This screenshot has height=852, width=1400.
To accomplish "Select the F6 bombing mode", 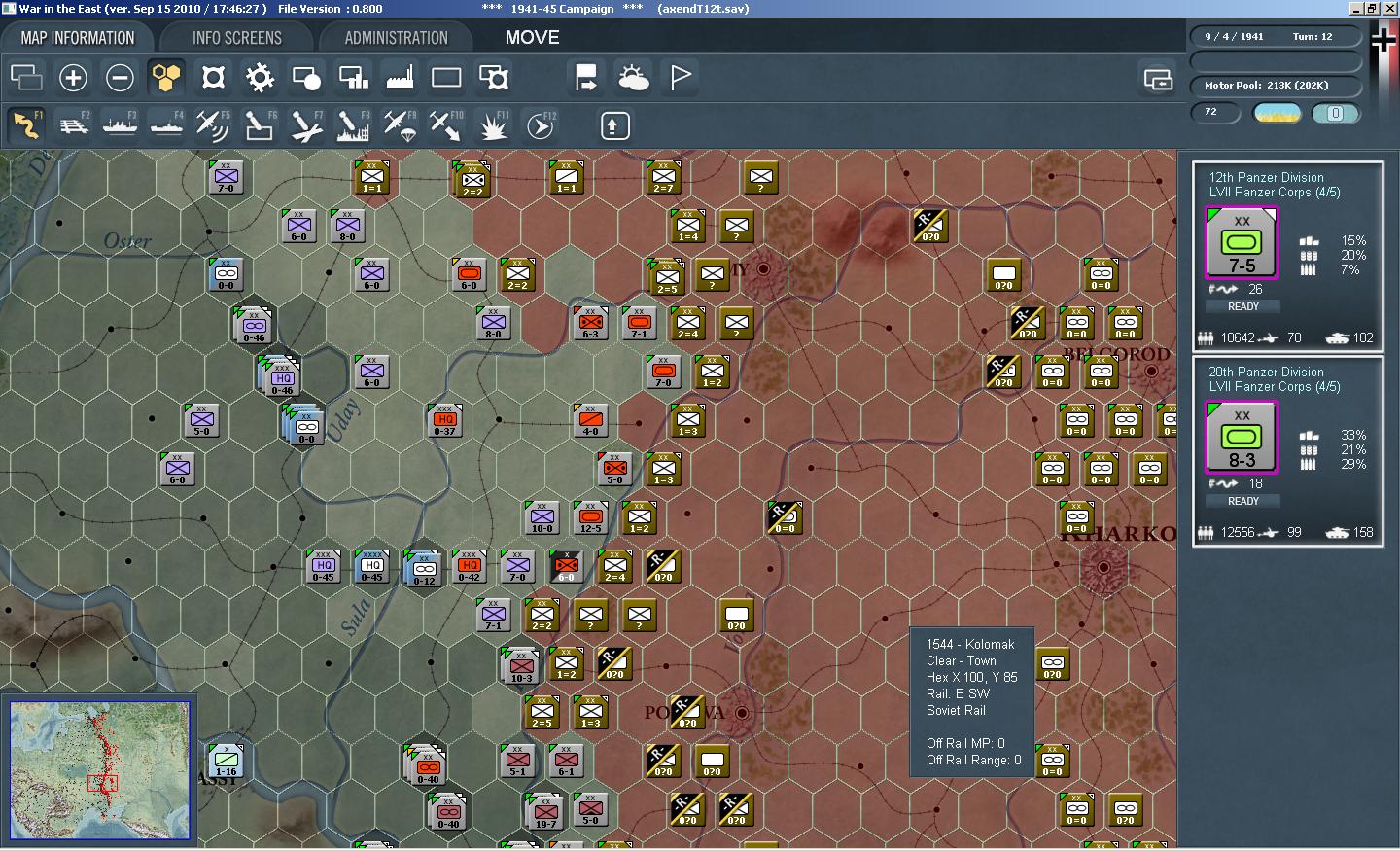I will tap(260, 125).
